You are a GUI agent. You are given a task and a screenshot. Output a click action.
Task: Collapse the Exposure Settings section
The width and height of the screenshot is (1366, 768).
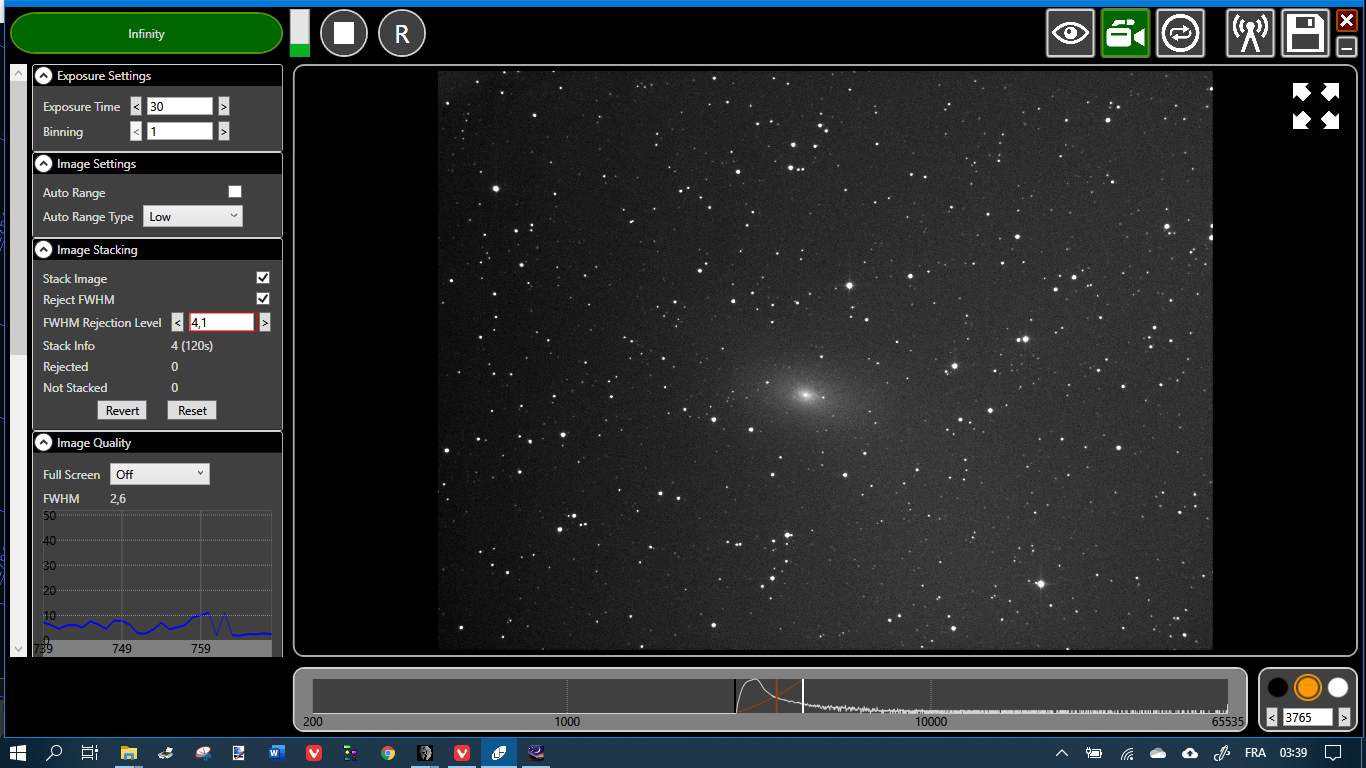tap(44, 76)
